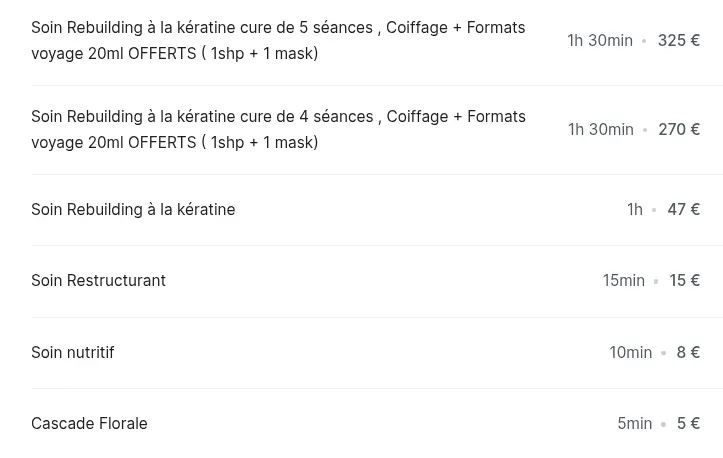Select the 4 séances kératine cure service
This screenshot has width=723, height=458.
coord(278,129)
